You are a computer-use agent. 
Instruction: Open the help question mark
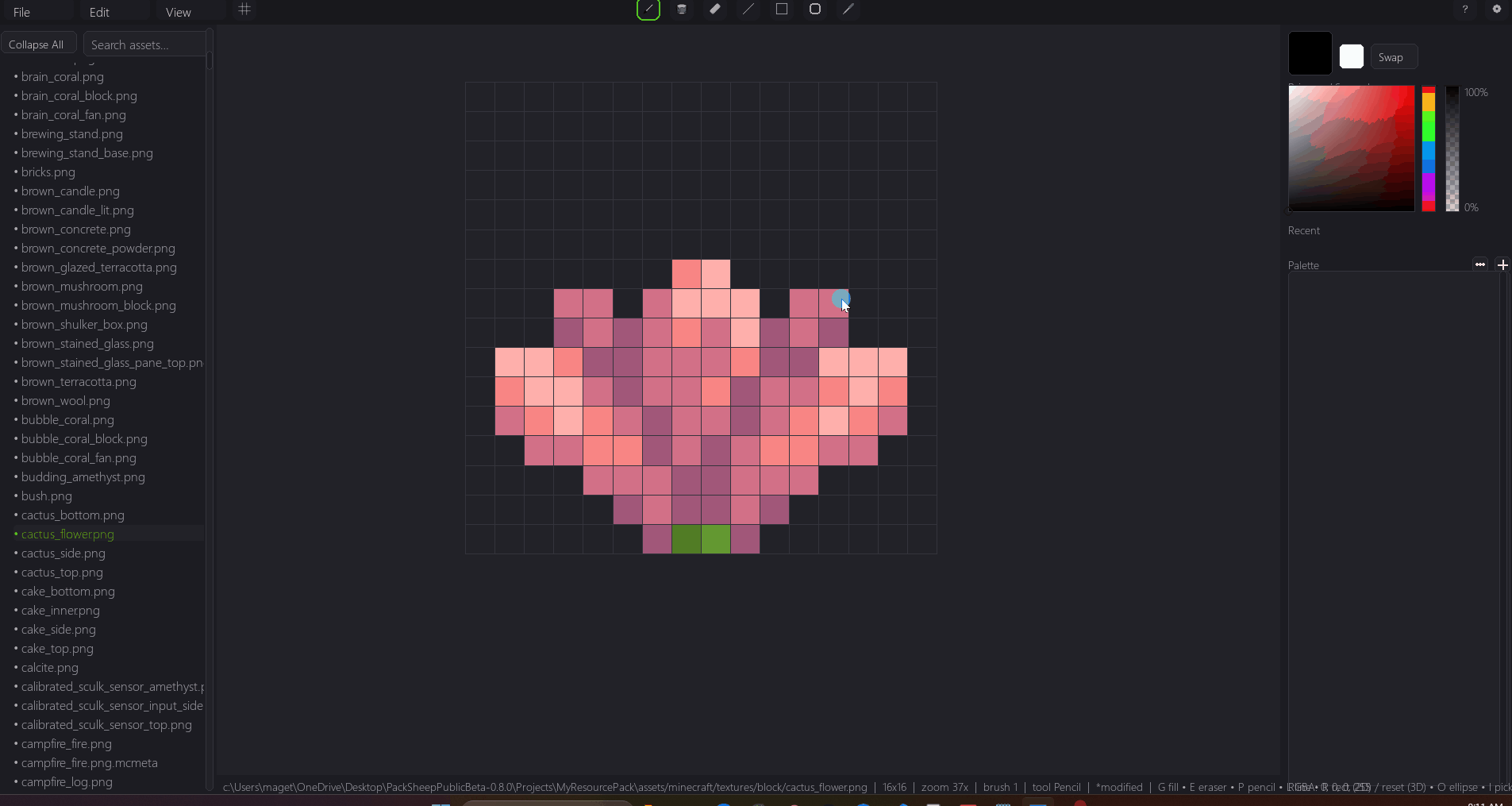pyautogui.click(x=1465, y=10)
